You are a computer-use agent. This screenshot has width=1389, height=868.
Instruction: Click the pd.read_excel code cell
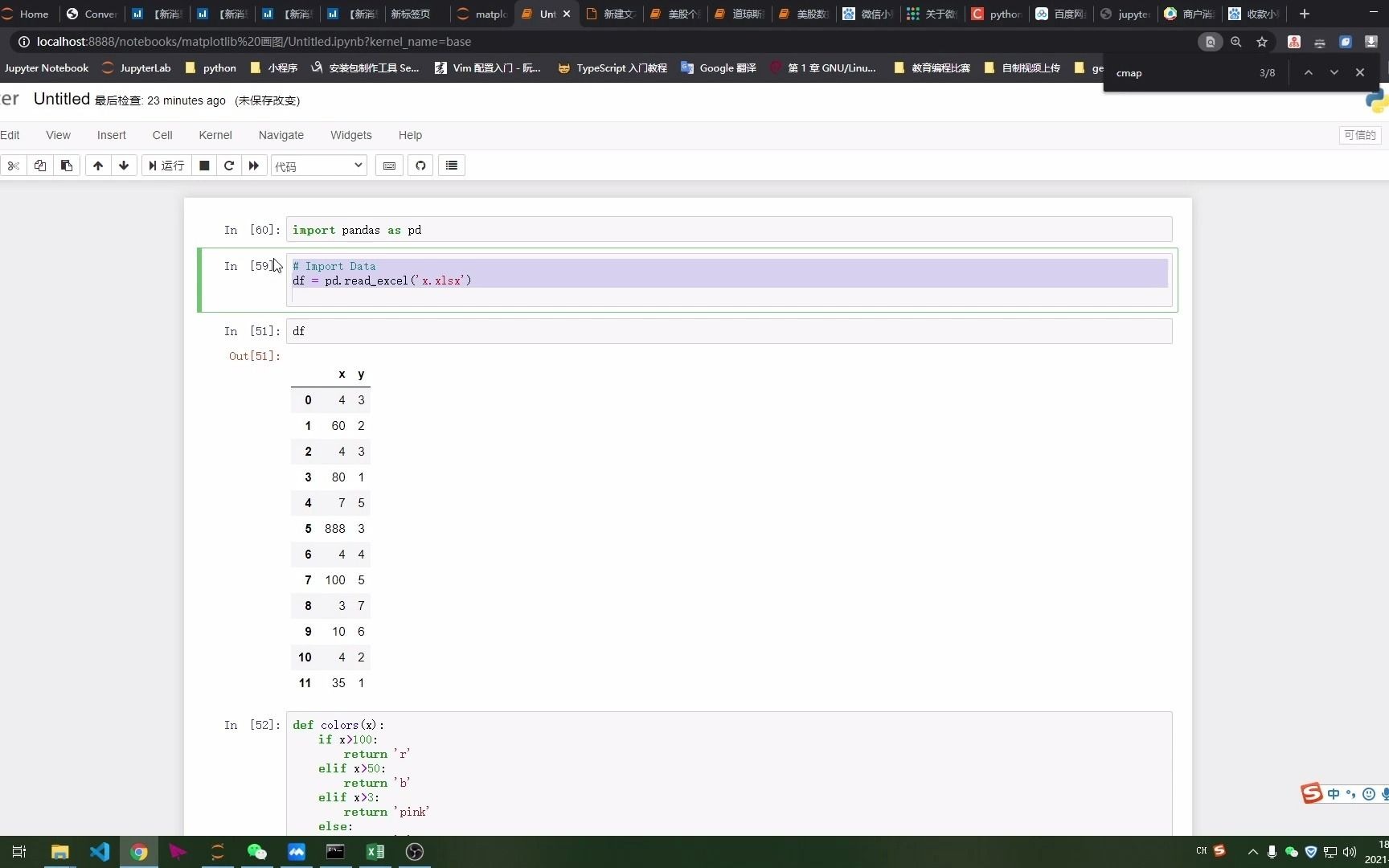729,280
